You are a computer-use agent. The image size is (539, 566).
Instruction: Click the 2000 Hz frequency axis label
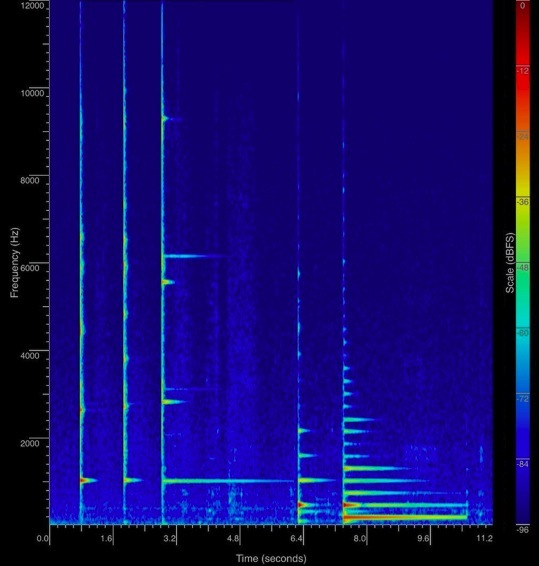(30, 444)
